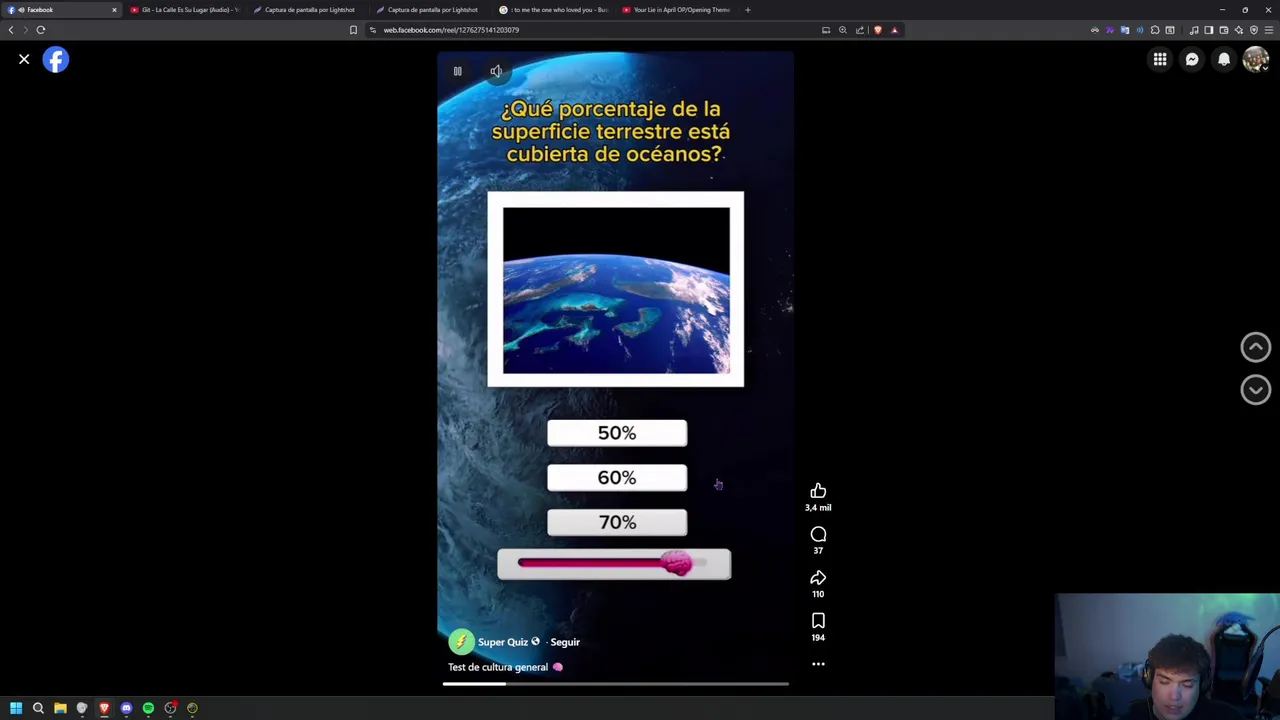Like the reel with the thumbs-up icon
This screenshot has height=720, width=1280.
(x=818, y=491)
